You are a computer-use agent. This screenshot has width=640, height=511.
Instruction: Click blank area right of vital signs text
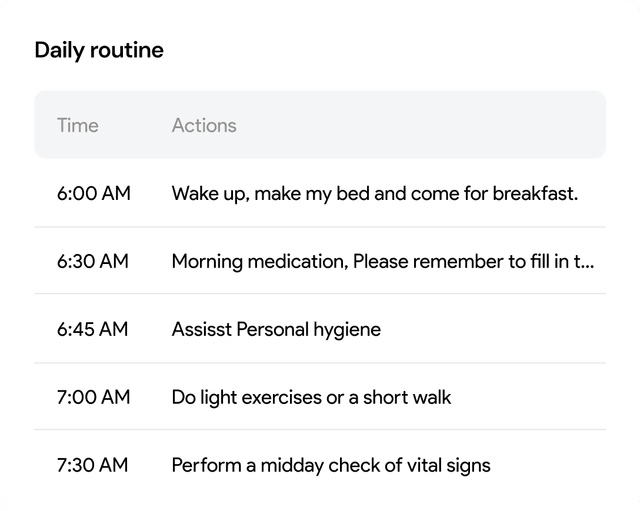548,465
